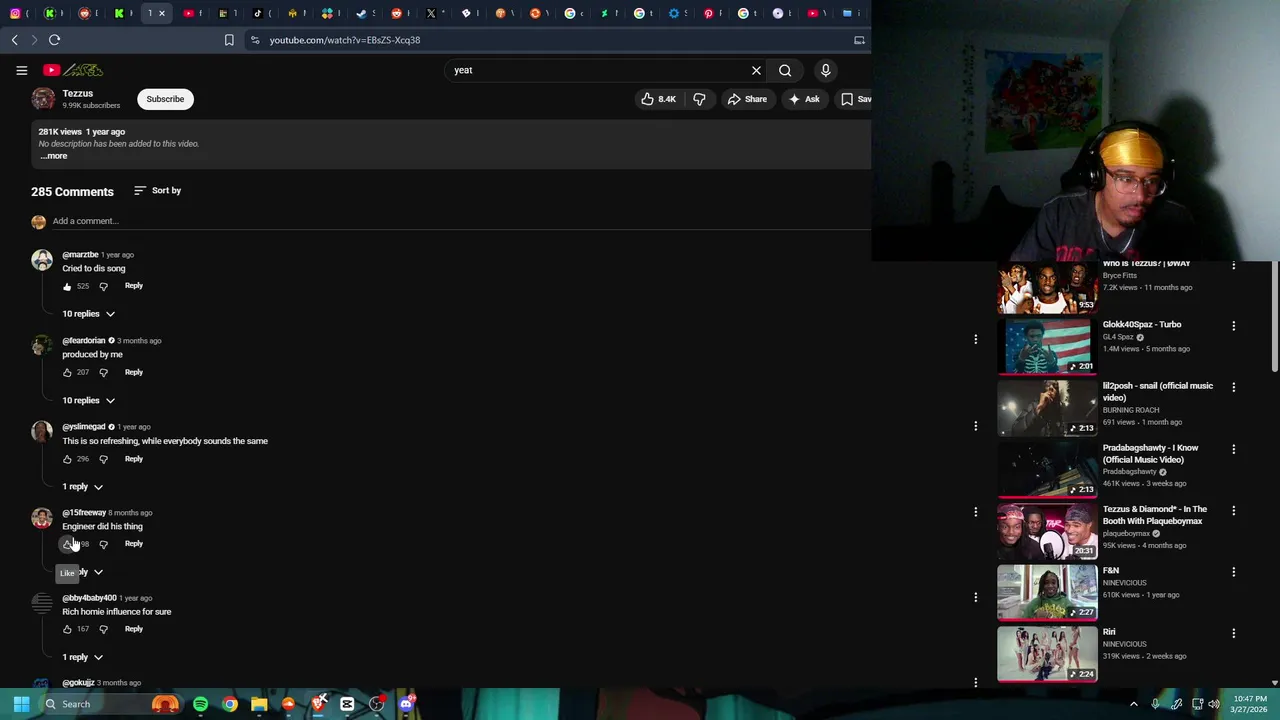This screenshot has height=720, width=1280.
Task: Dislike the "produced by me" comment
Action: click(103, 373)
